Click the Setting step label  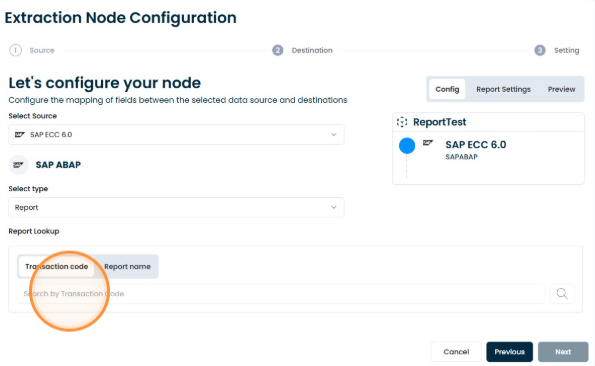(567, 50)
